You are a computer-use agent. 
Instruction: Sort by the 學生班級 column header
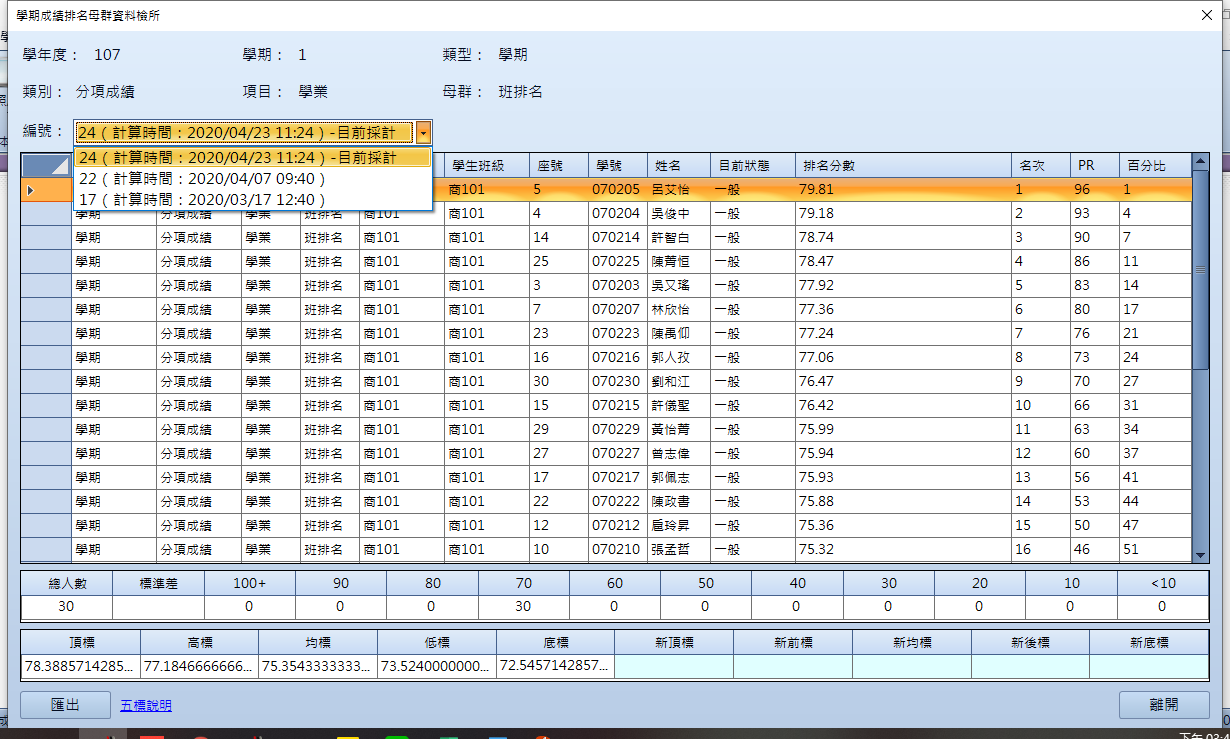coord(487,165)
